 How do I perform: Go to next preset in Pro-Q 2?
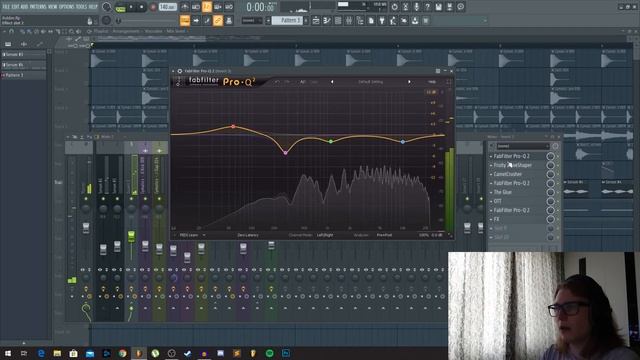coord(409,82)
